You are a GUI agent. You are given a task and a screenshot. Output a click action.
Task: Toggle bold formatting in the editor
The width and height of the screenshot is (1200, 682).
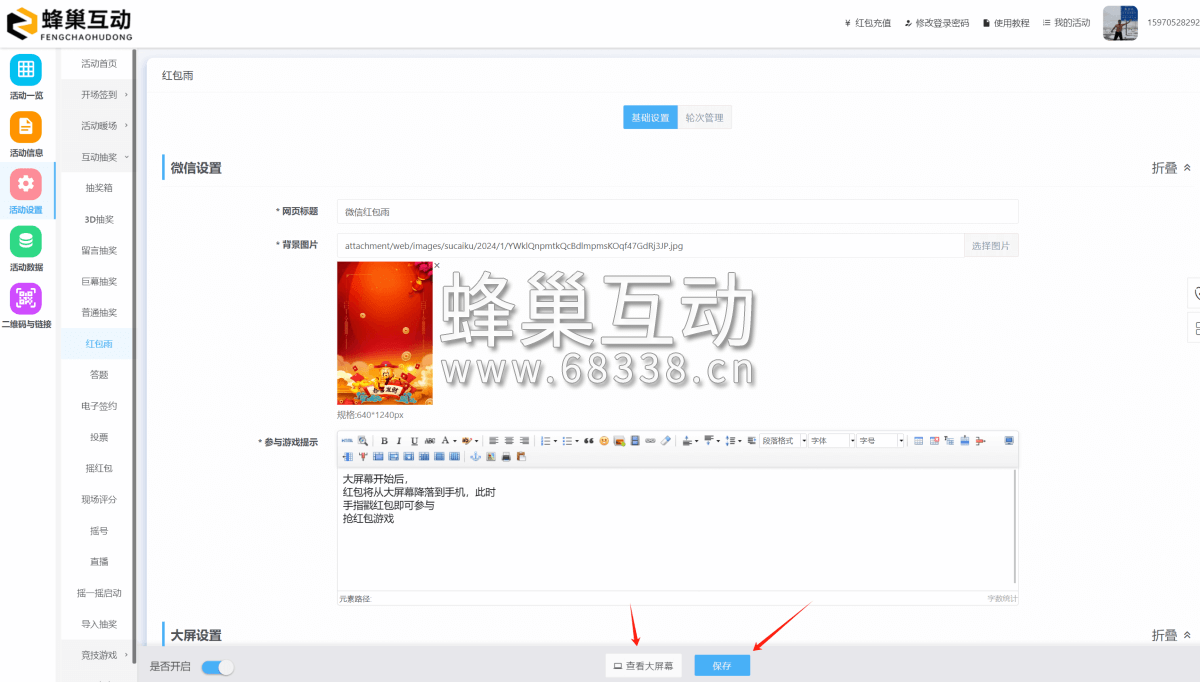384,441
